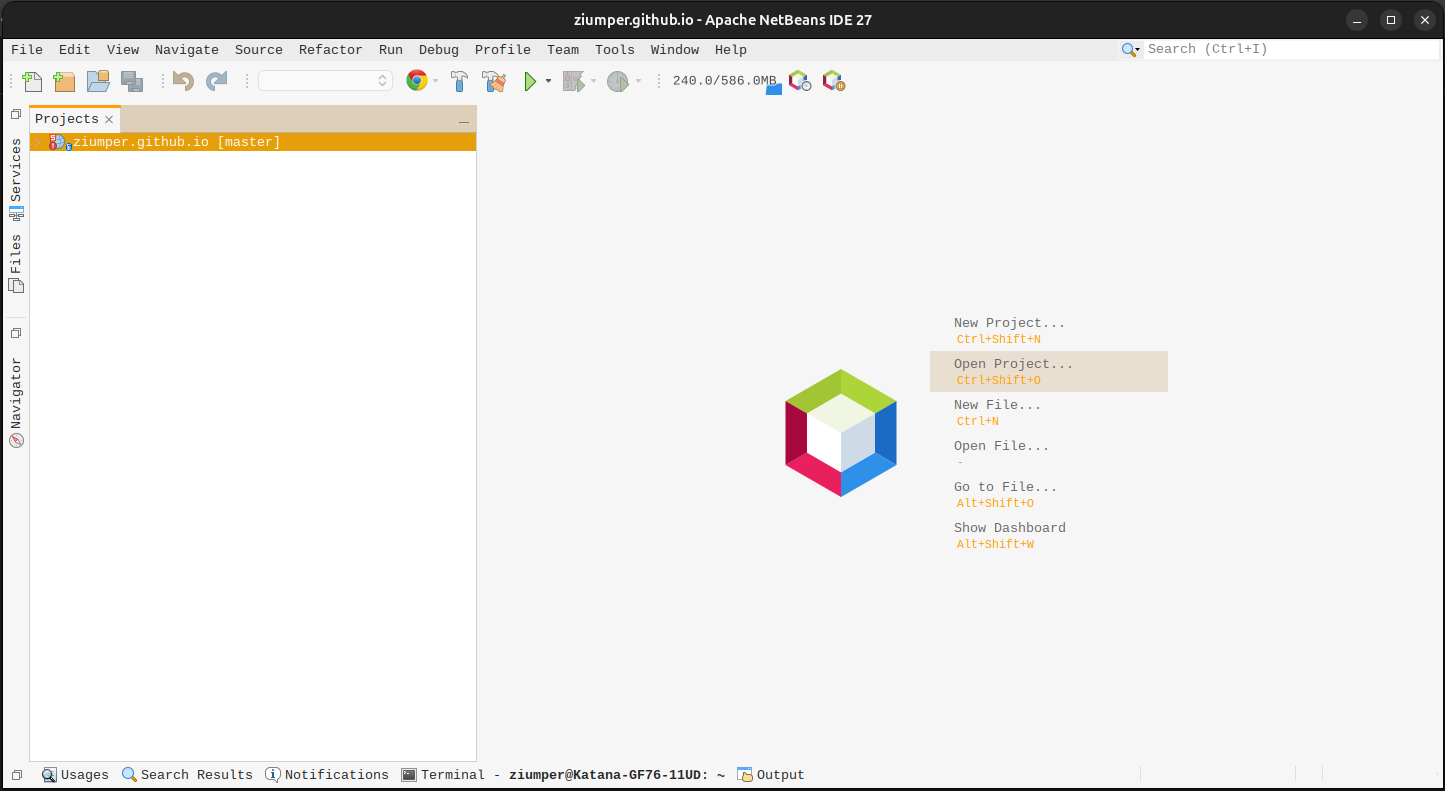Click the Build Project hammer icon
Image resolution: width=1445 pixels, height=791 pixels.
pyautogui.click(x=460, y=81)
